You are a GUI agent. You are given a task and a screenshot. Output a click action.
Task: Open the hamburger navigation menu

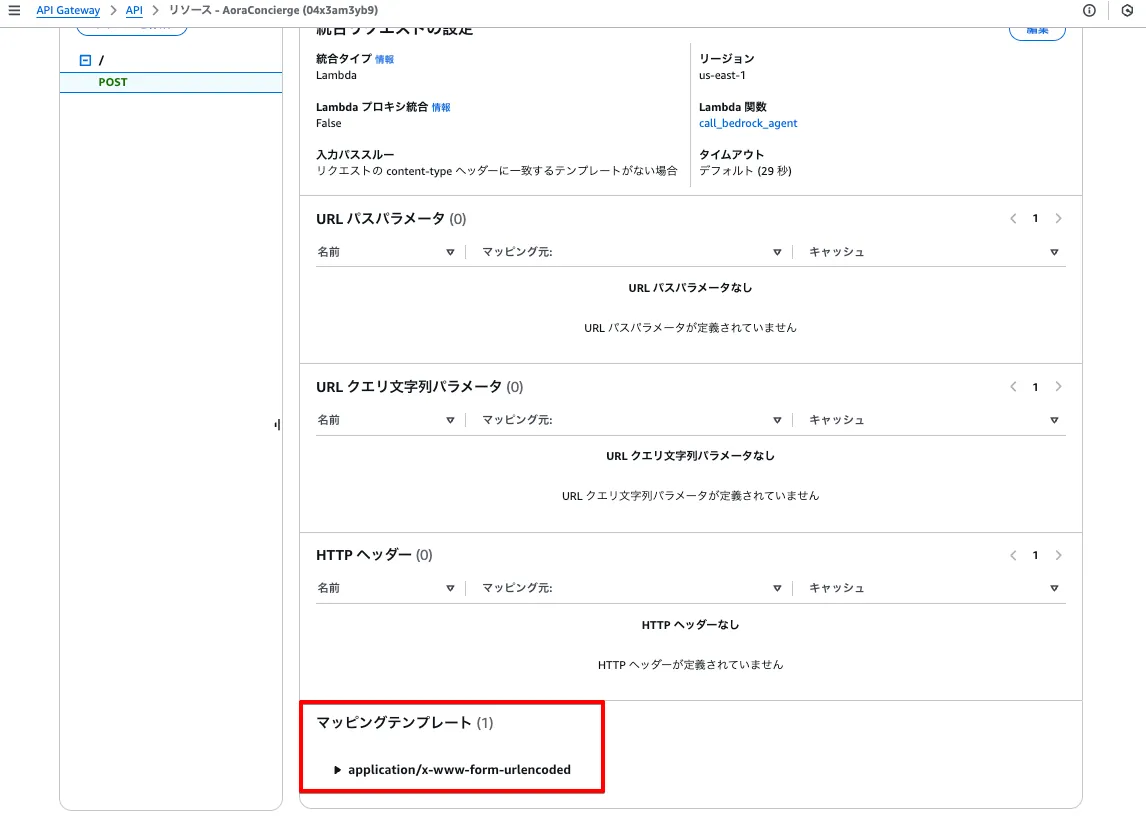point(14,10)
